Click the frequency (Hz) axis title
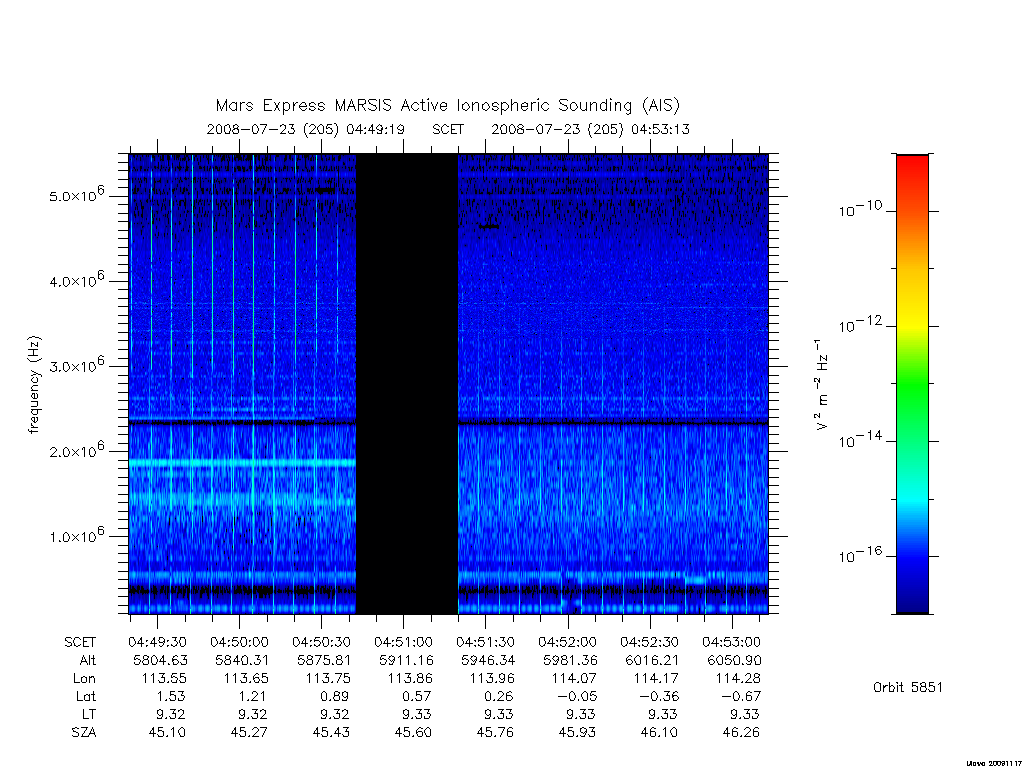This screenshot has height=768, width=1024. [x=34, y=385]
